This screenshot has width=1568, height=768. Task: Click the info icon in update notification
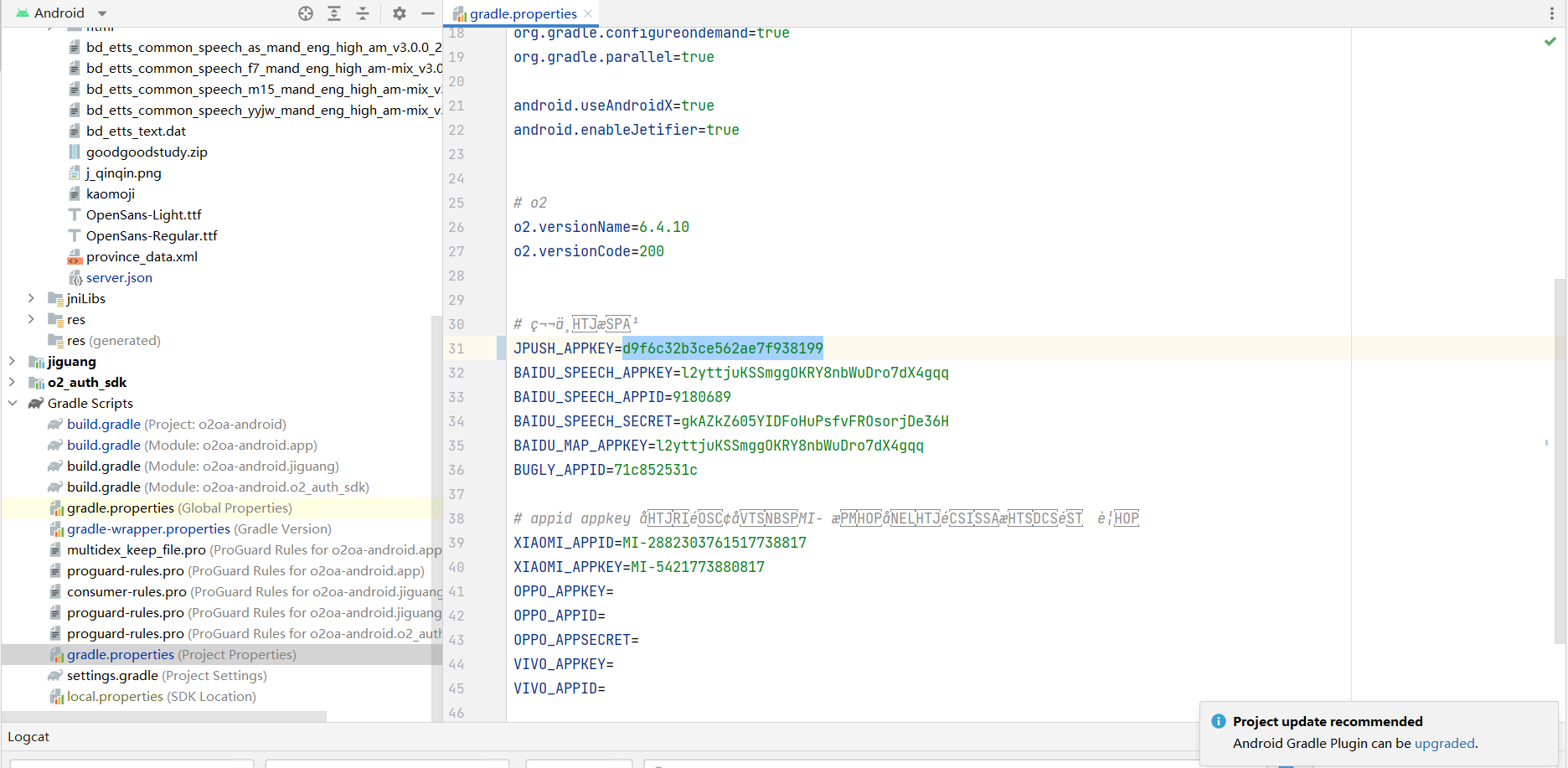pos(1218,721)
